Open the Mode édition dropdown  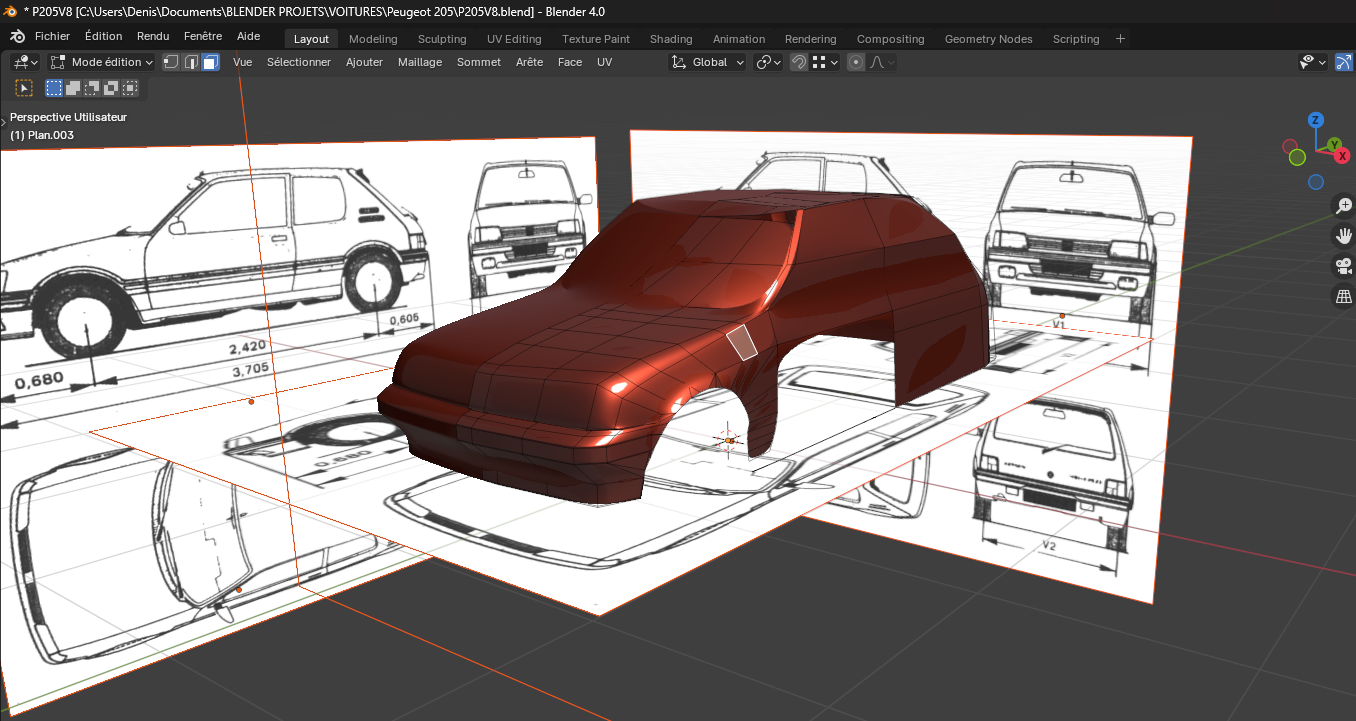click(101, 62)
